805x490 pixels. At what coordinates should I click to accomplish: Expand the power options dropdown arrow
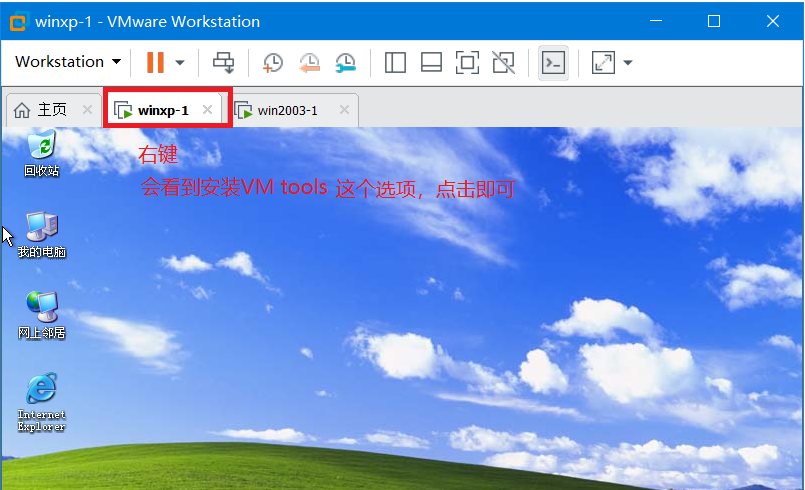click(x=180, y=63)
